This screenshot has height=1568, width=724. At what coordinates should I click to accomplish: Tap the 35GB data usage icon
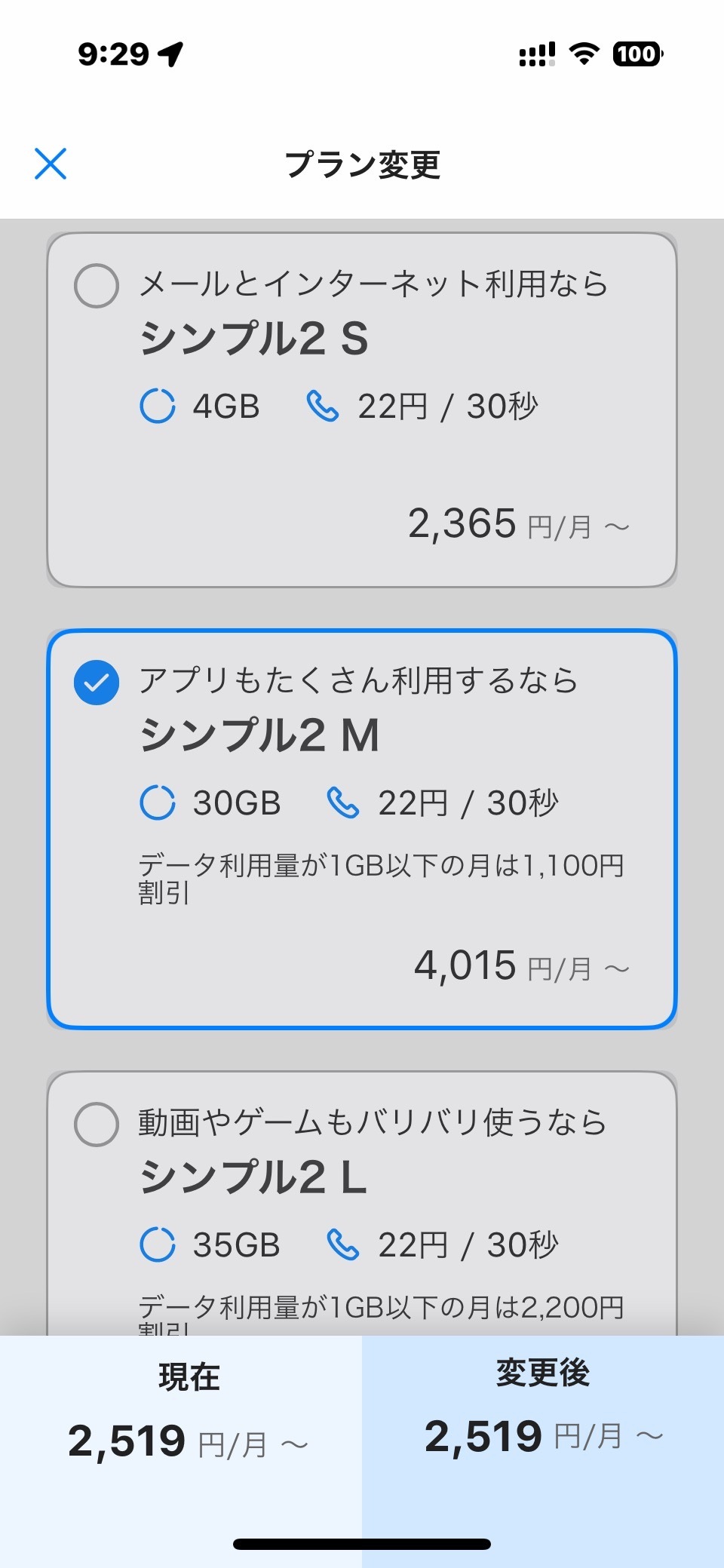tap(158, 1244)
